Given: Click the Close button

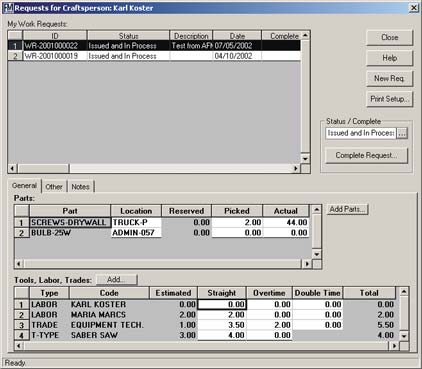Looking at the screenshot, I should pyautogui.click(x=389, y=37).
